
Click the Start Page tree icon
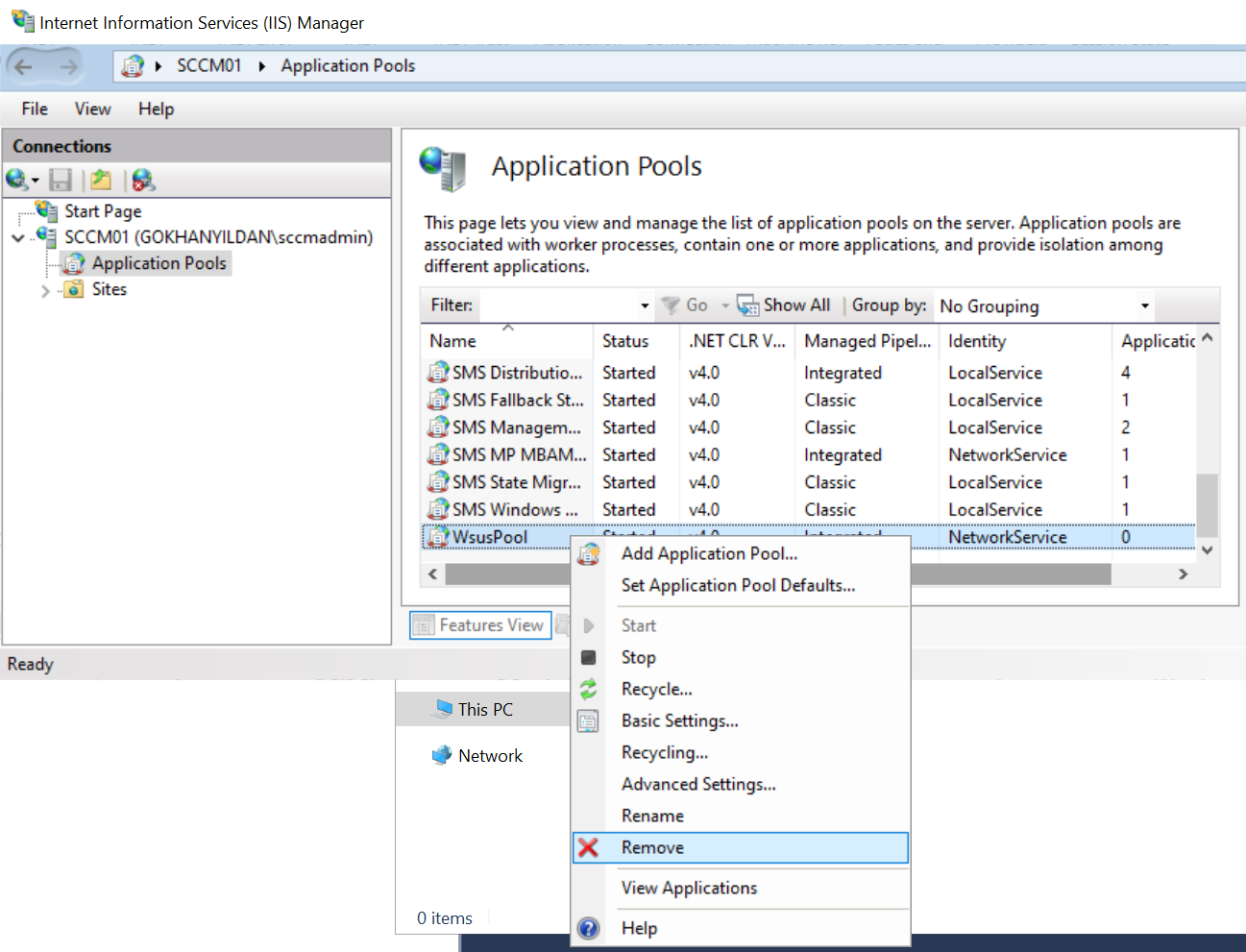pyautogui.click(x=47, y=210)
